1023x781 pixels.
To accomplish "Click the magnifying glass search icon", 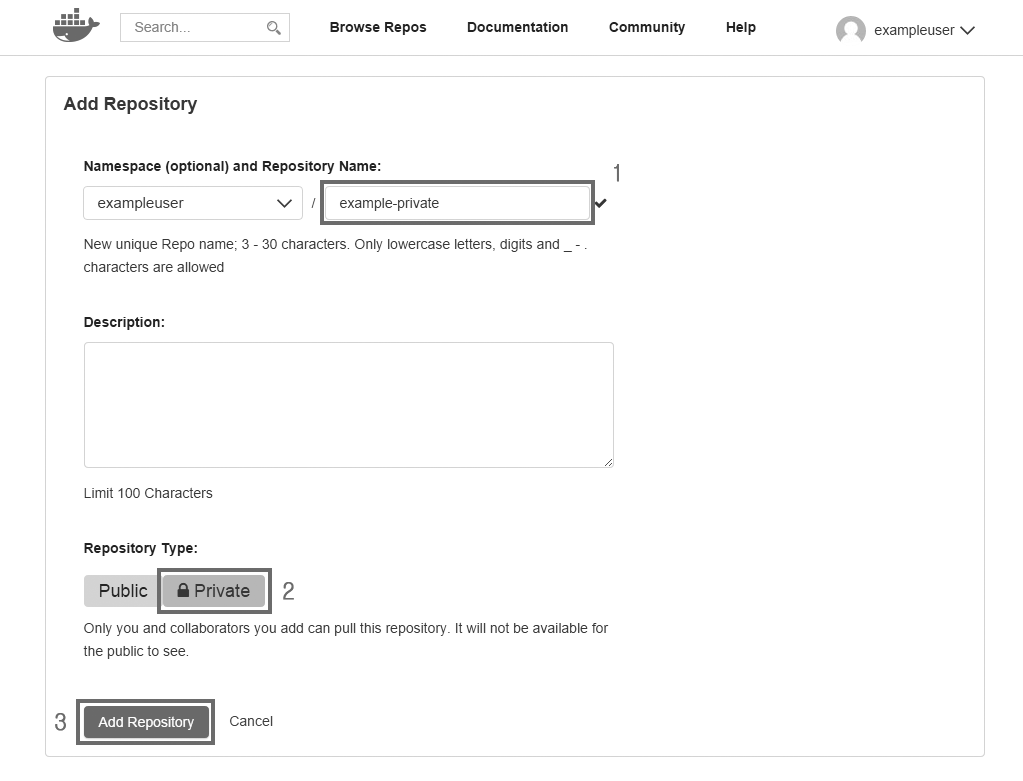I will [x=273, y=28].
